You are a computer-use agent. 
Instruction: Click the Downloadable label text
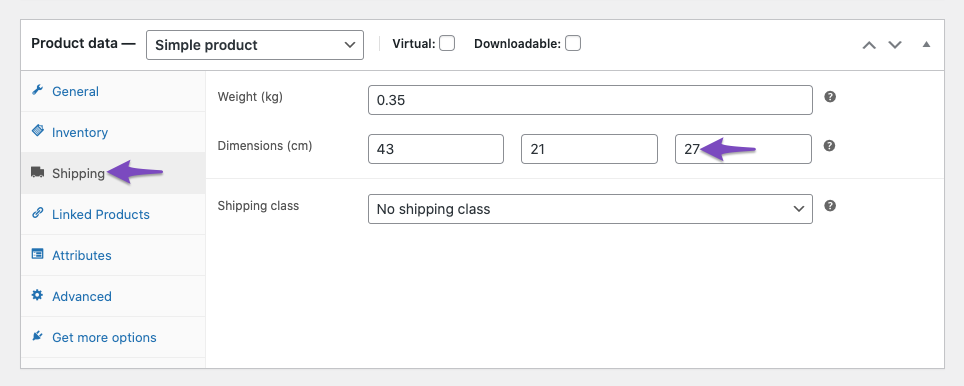coord(517,44)
